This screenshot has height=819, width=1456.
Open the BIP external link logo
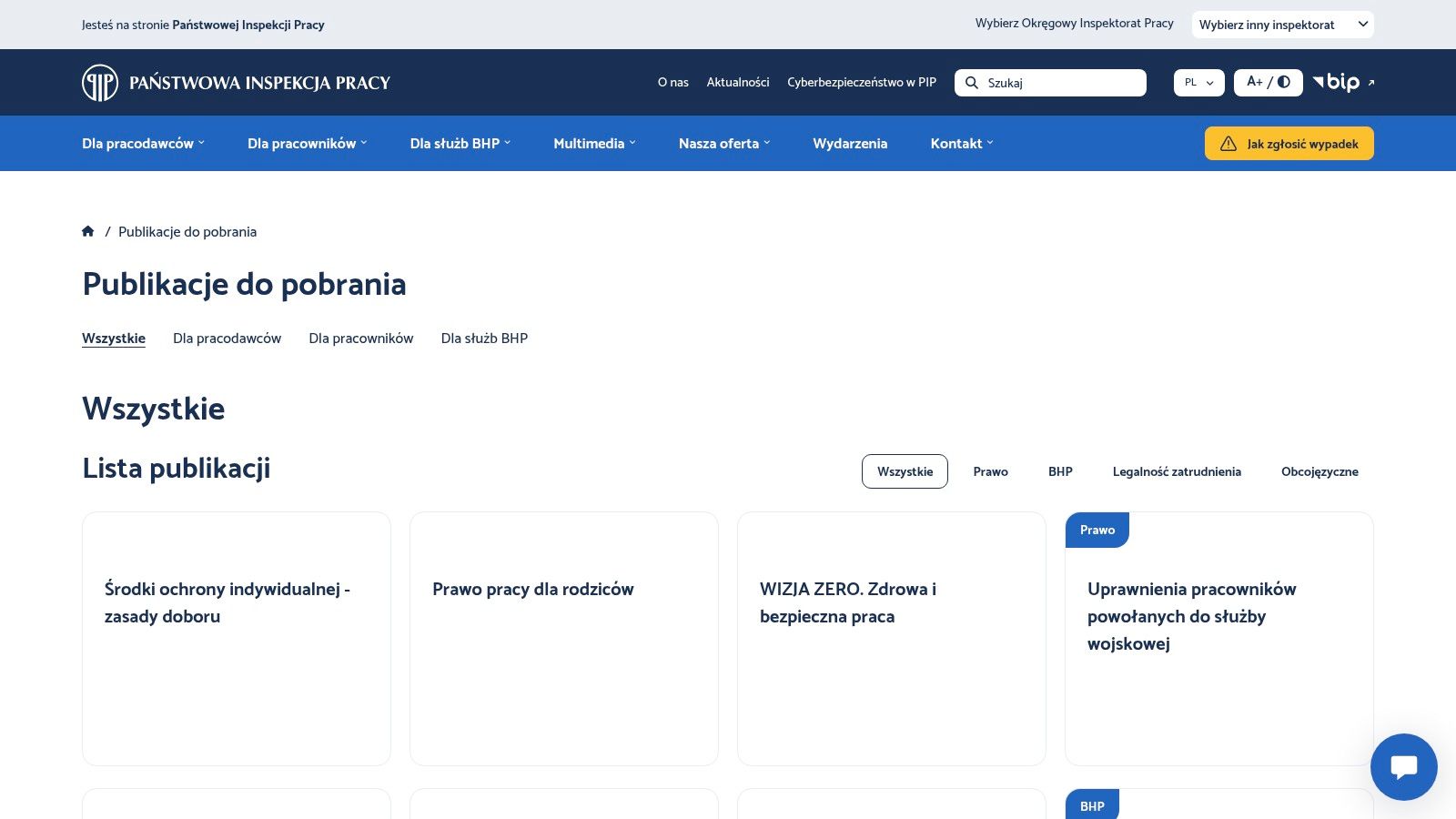(1343, 82)
